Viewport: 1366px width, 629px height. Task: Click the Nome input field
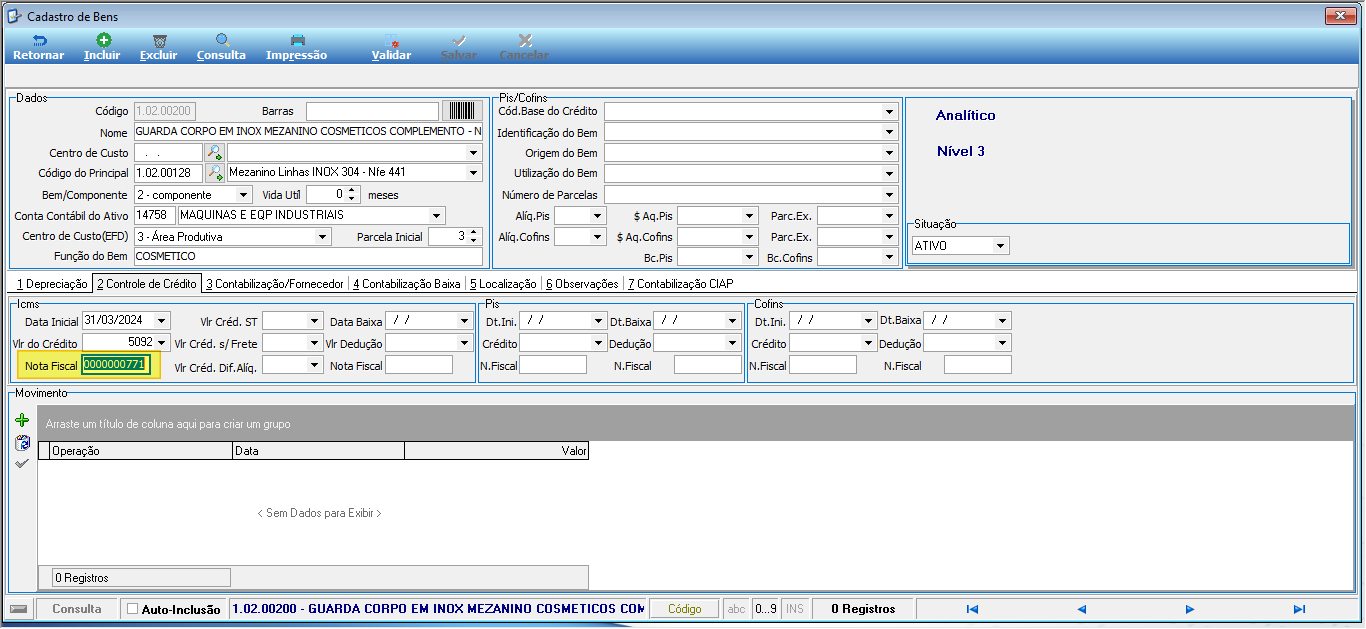click(308, 132)
